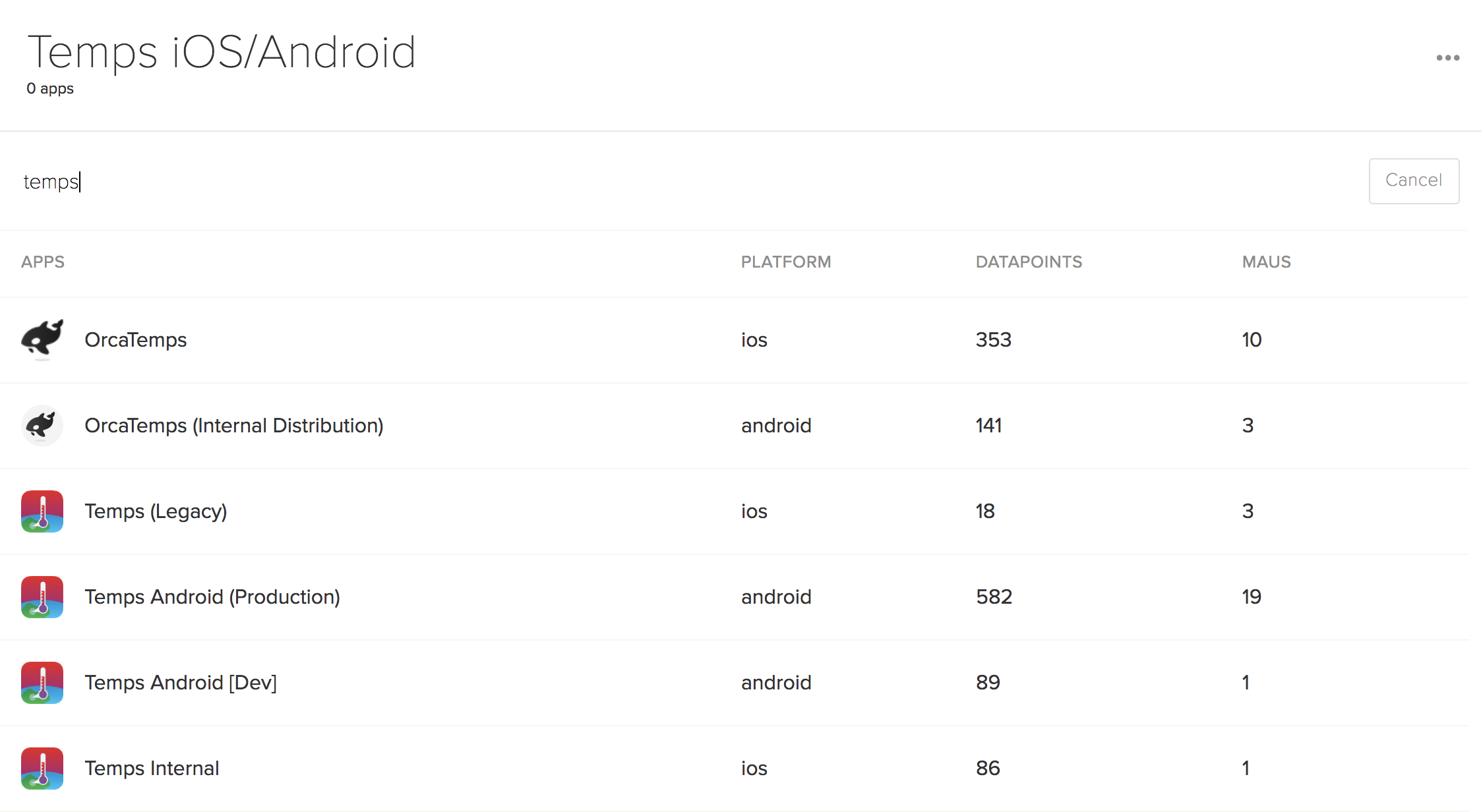Click the MAUS column header
This screenshot has height=812, width=1481.
coord(1266,262)
